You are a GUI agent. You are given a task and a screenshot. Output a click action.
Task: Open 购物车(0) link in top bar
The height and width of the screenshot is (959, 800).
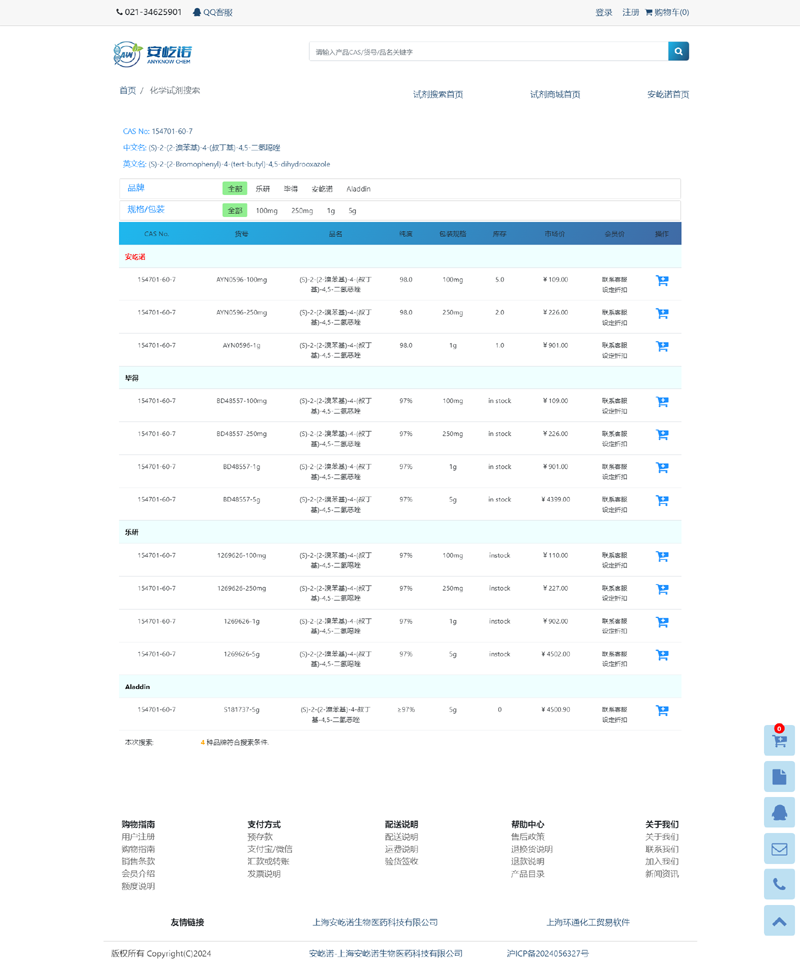tap(667, 12)
